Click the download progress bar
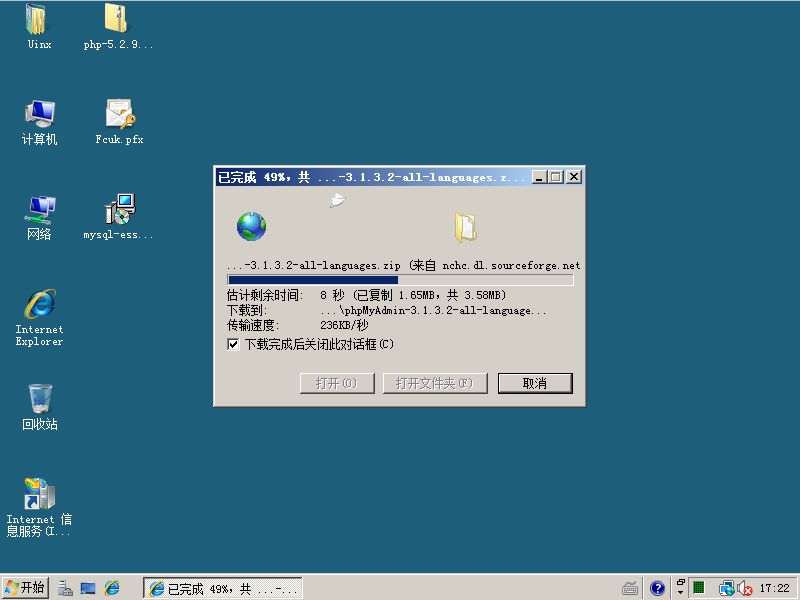The width and height of the screenshot is (800, 600). [400, 280]
